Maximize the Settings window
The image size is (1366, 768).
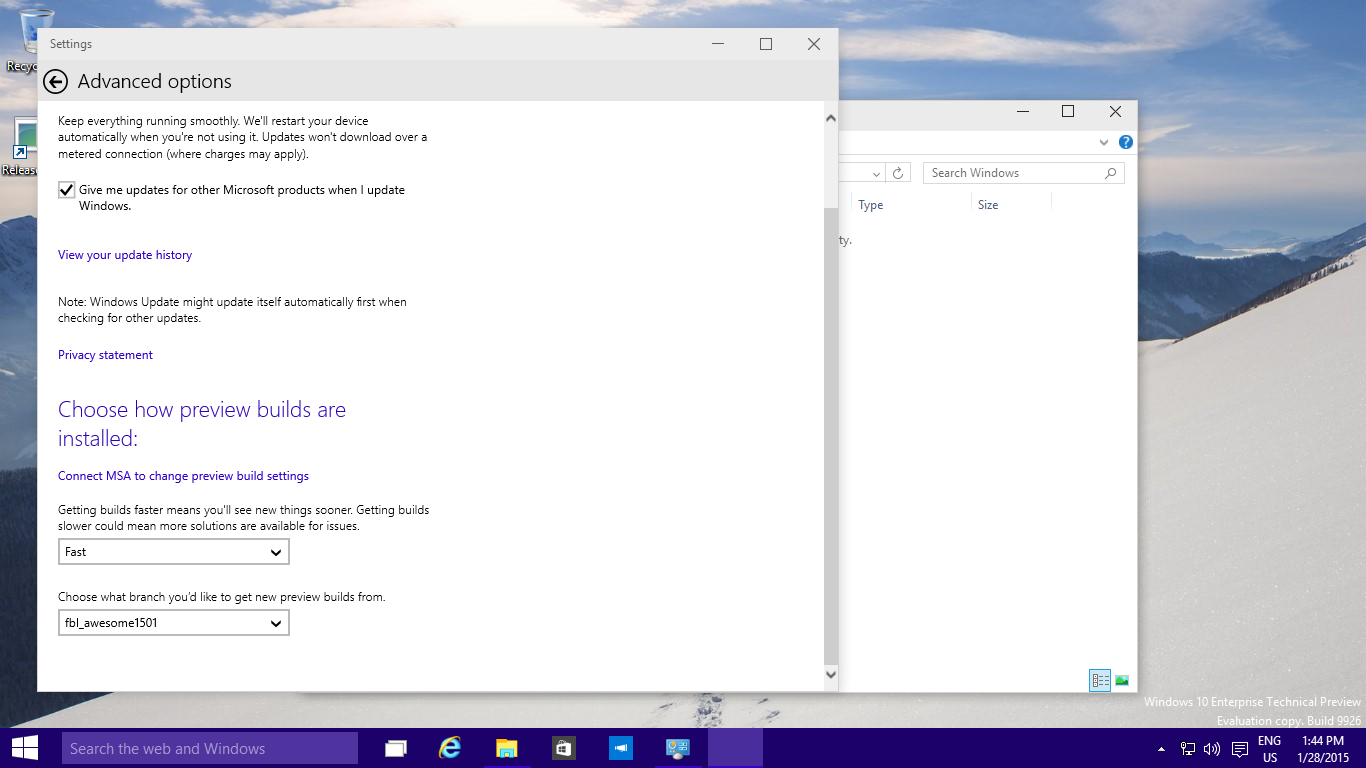766,44
